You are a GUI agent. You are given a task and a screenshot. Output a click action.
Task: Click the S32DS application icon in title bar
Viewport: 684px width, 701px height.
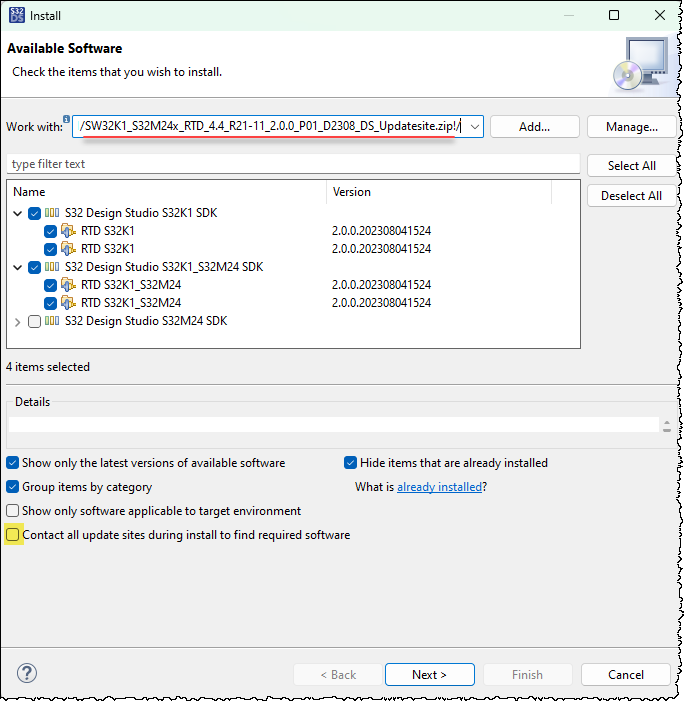[17, 15]
